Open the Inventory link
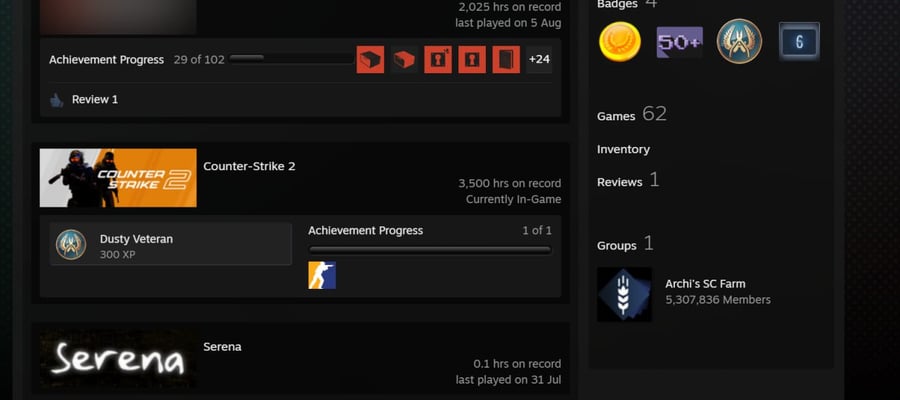 623,149
